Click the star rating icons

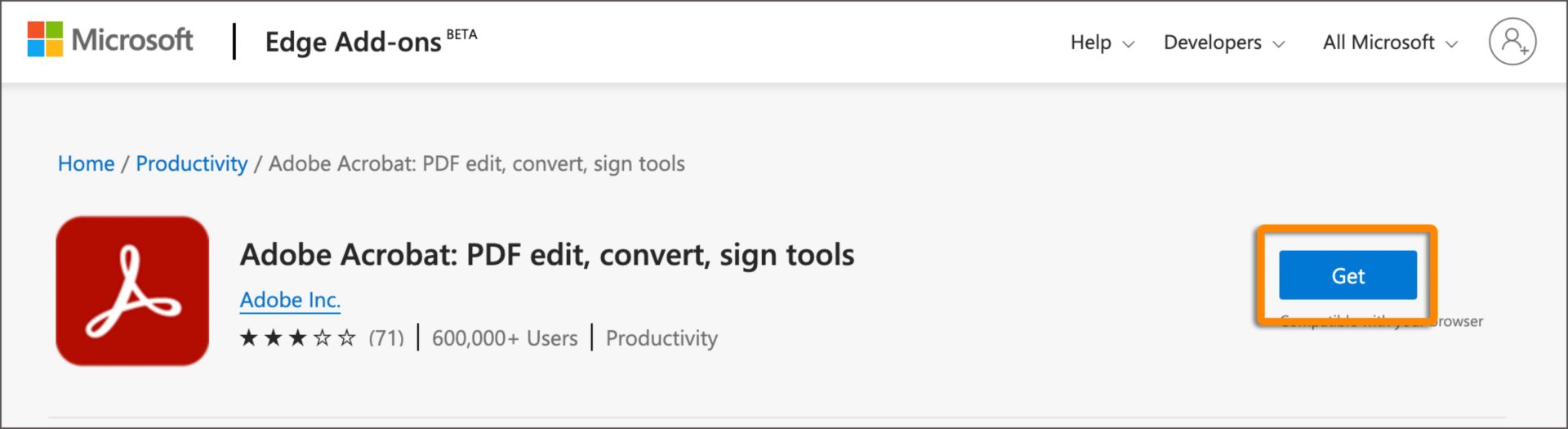[297, 338]
